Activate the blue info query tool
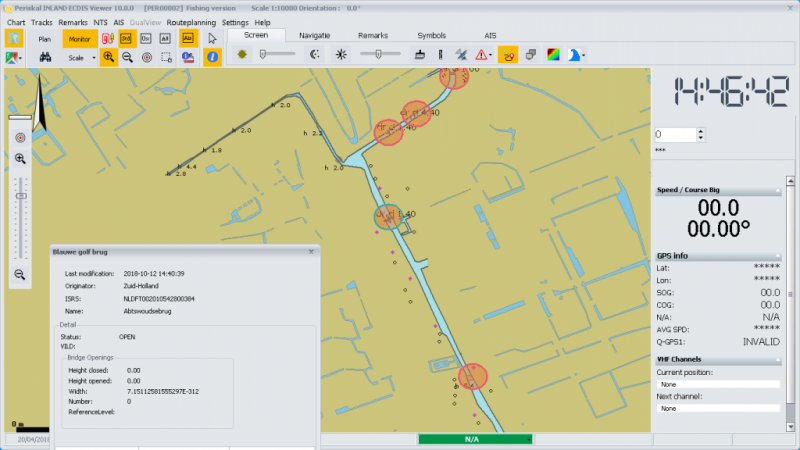The height and width of the screenshot is (450, 800). (212, 58)
